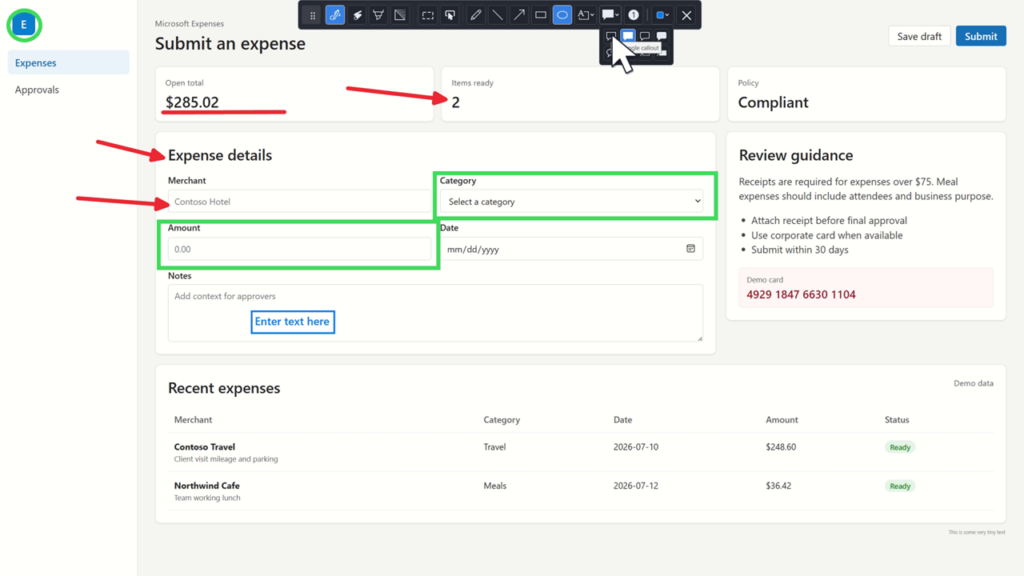The width and height of the screenshot is (1024, 576).
Task: Select the ellipse shape tool
Action: pos(562,15)
